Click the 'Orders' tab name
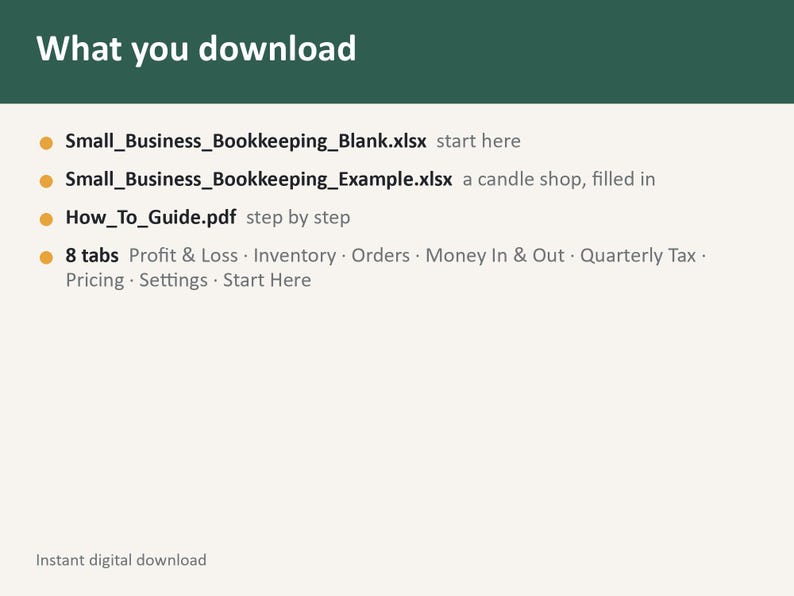The image size is (794, 596). [x=381, y=256]
